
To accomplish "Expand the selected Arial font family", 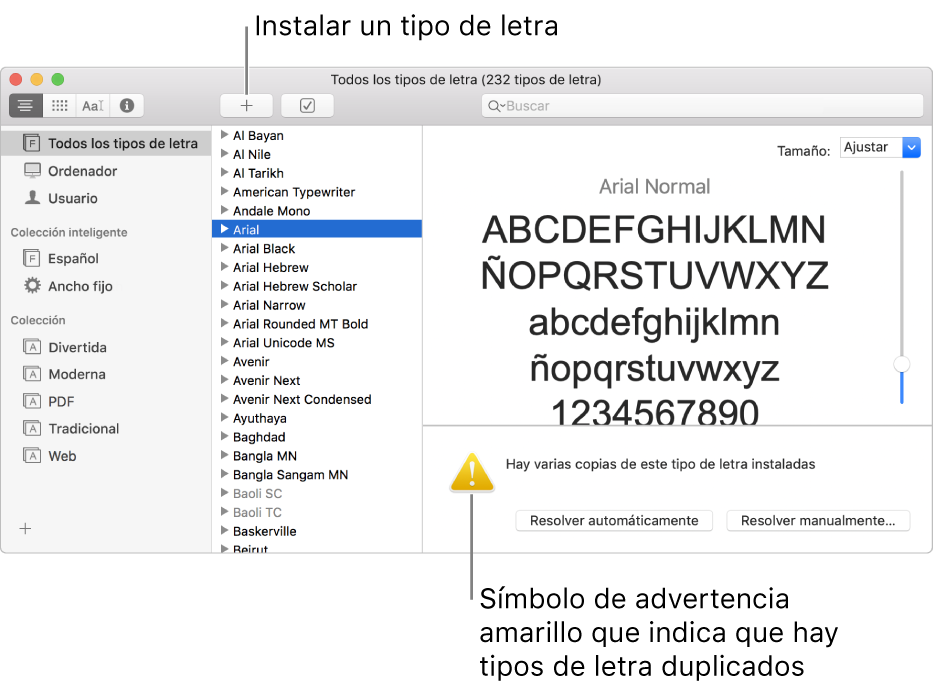I will [x=225, y=229].
